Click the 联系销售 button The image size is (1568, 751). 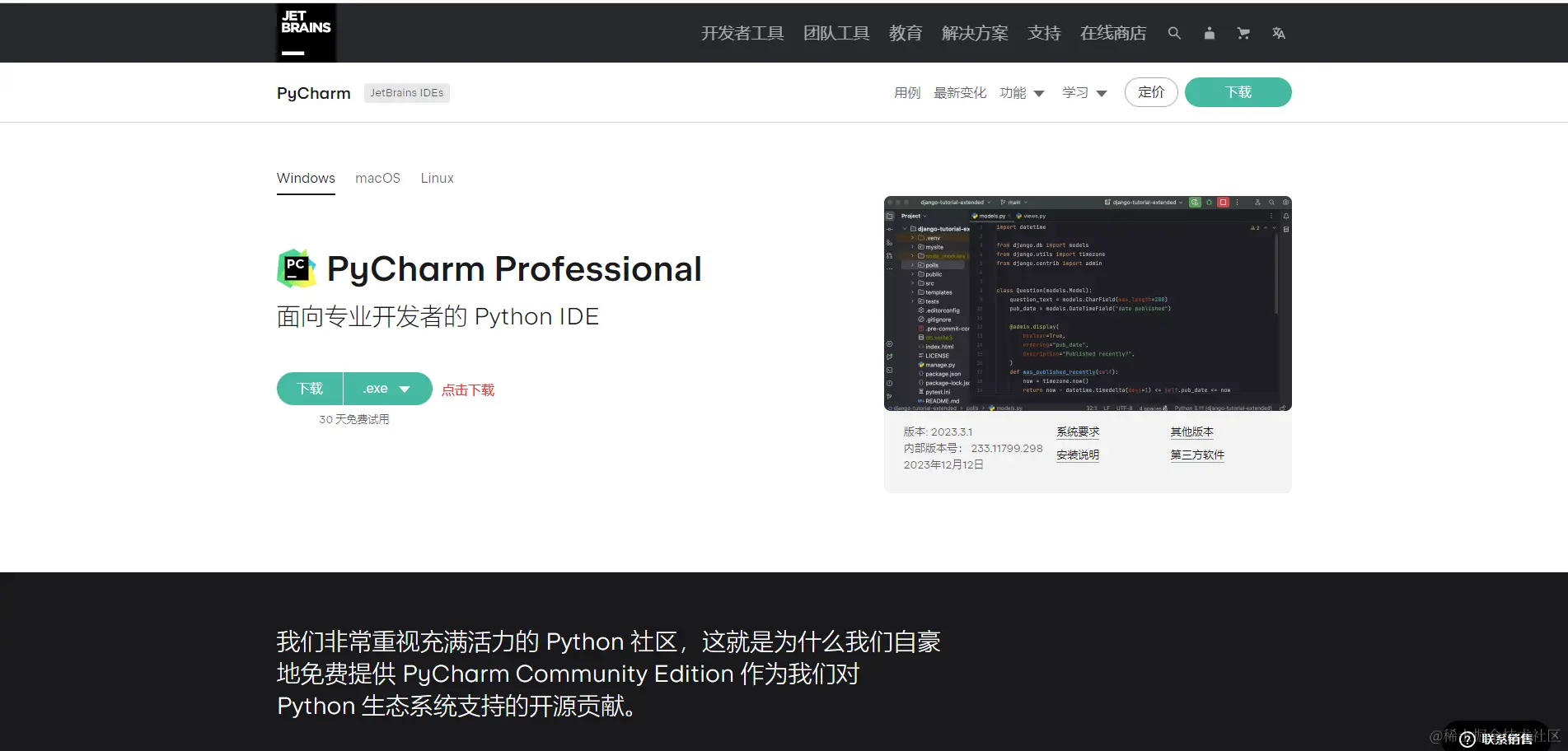1496,739
